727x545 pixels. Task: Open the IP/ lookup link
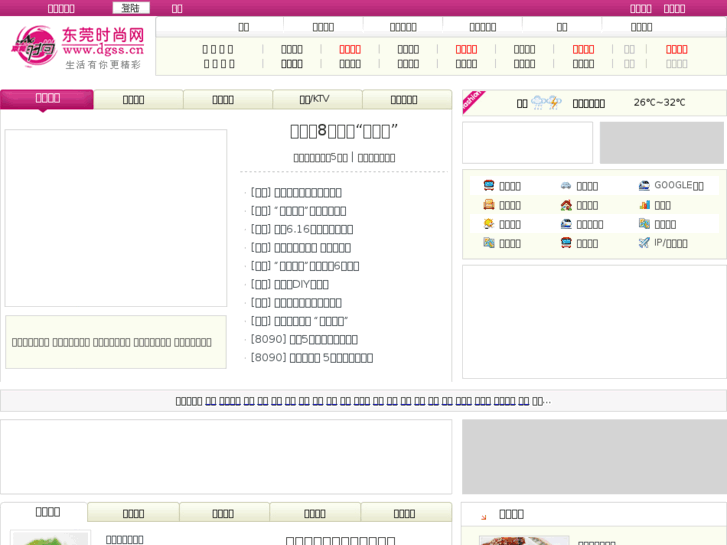670,243
